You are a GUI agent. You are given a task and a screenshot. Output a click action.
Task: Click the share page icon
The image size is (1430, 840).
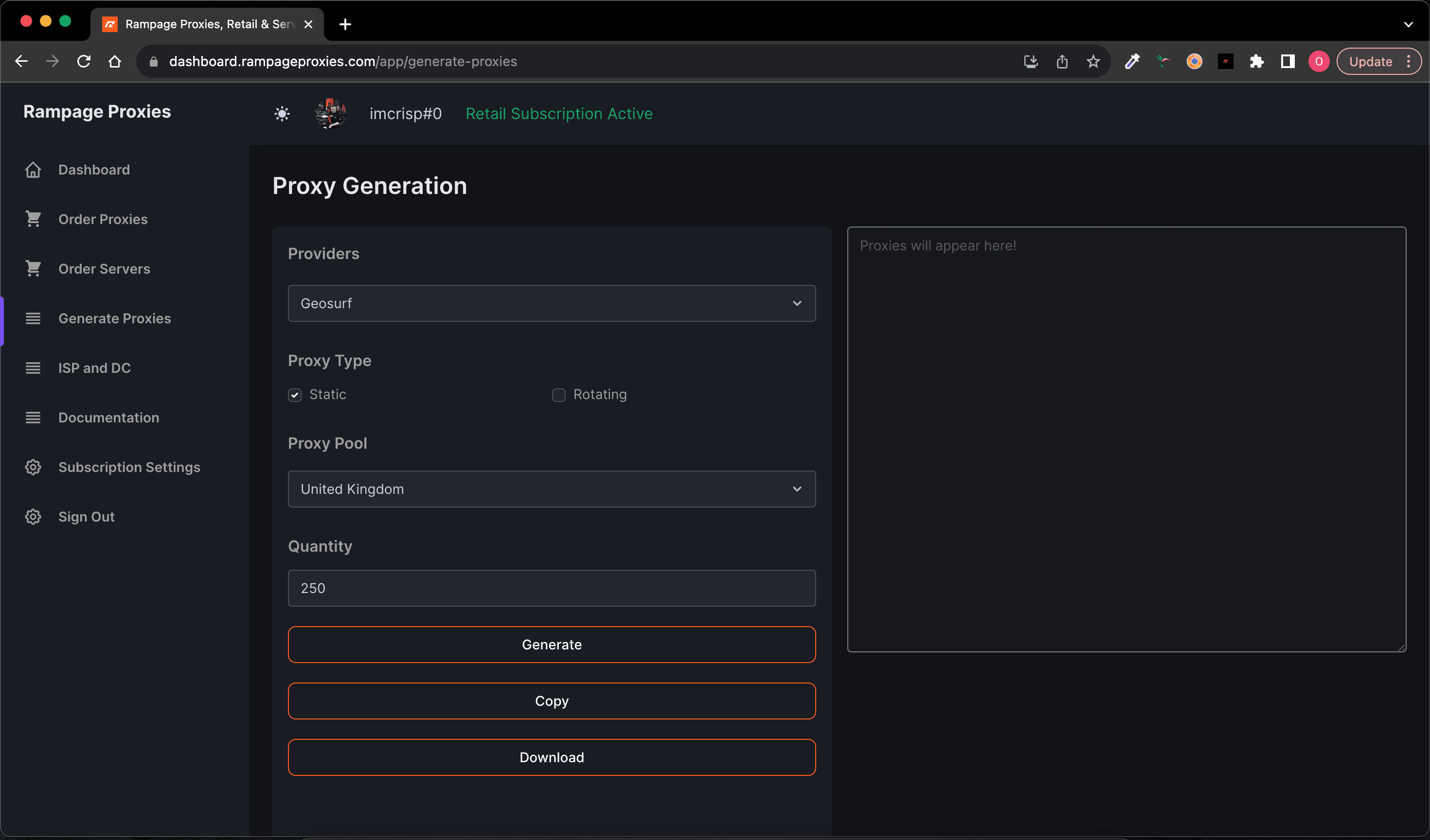1062,61
